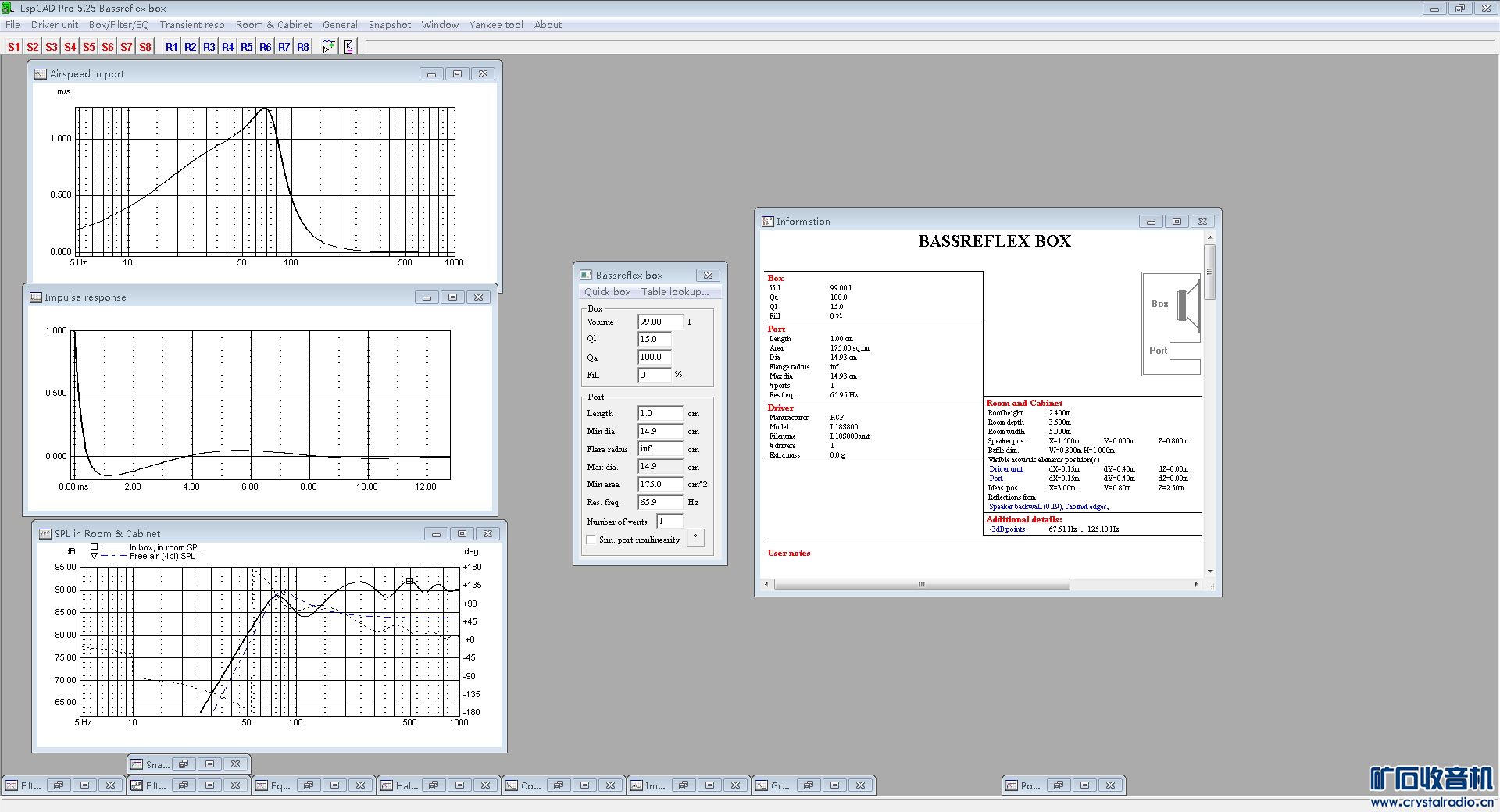This screenshot has width=1500, height=812.
Task: Open the Driver unit menu
Action: (x=55, y=25)
